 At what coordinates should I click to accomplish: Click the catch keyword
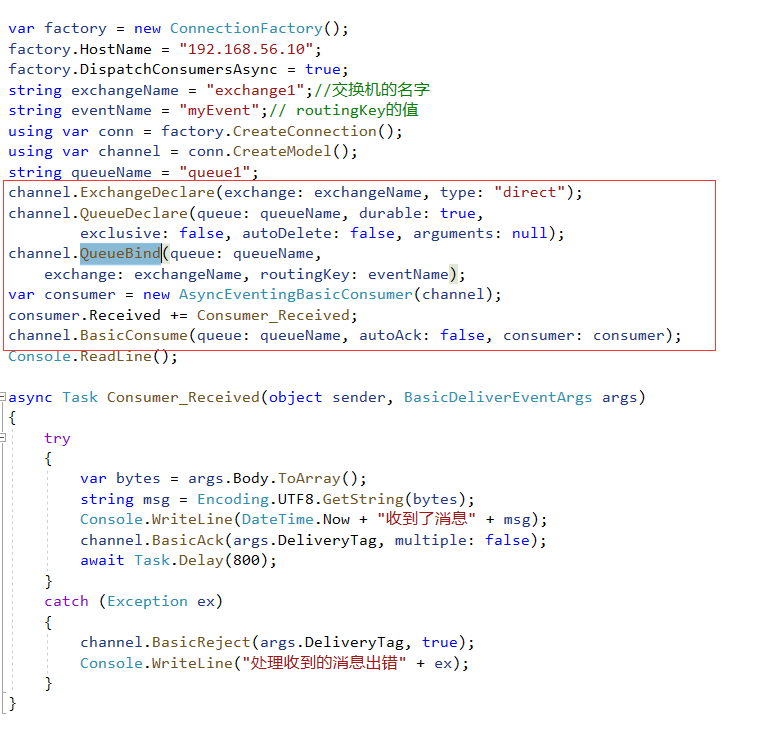coord(67,601)
